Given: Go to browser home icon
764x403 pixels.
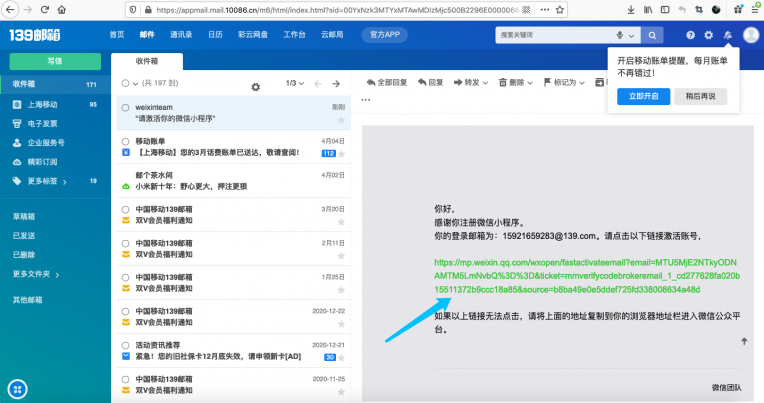Looking at the screenshot, I should click(x=61, y=10).
